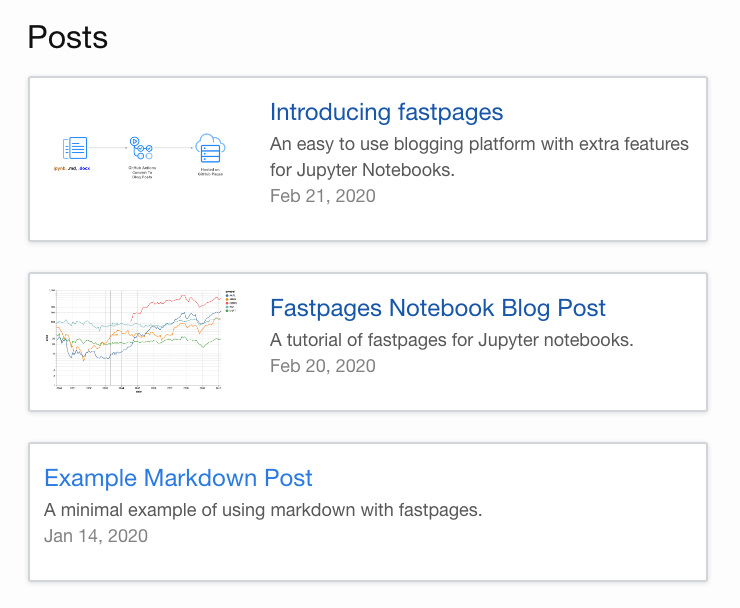
Task: Click the 'A minimal example of using markdown' description
Action: pyautogui.click(x=263, y=510)
